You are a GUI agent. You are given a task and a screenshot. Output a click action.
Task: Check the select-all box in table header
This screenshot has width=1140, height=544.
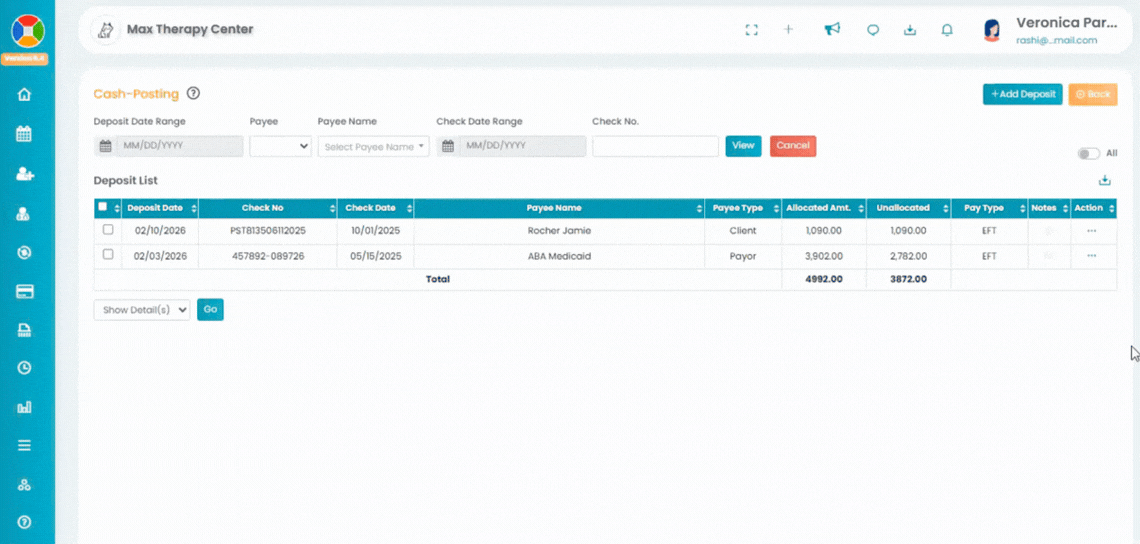pyautogui.click(x=103, y=207)
